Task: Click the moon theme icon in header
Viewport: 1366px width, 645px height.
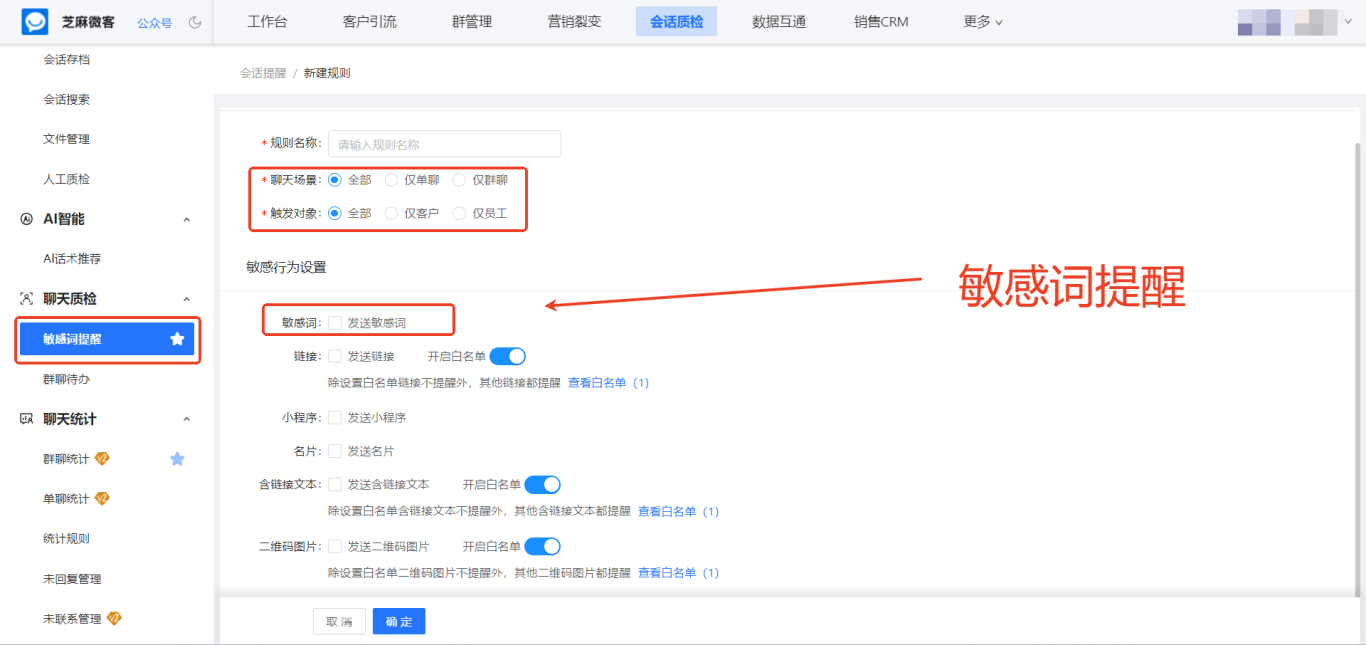Action: [195, 20]
